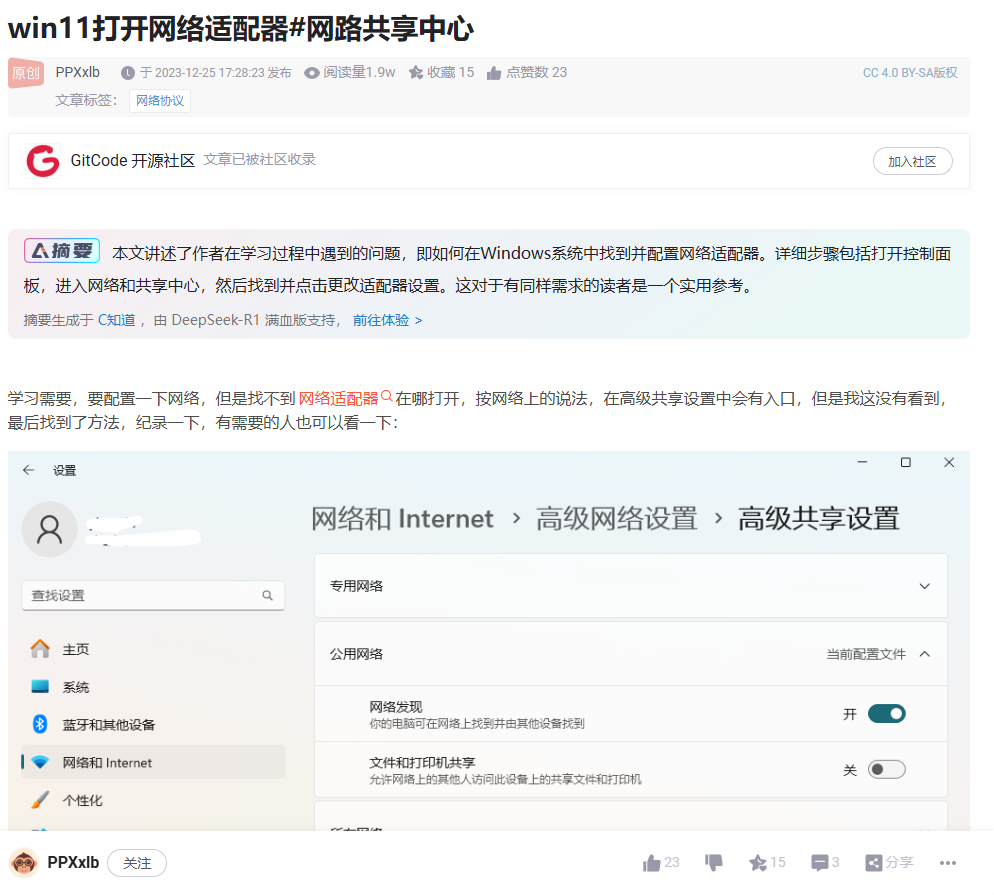Image resolution: width=994 pixels, height=895 pixels.
Task: Click PPXxlb author avatar at bottom
Action: (x=24, y=863)
